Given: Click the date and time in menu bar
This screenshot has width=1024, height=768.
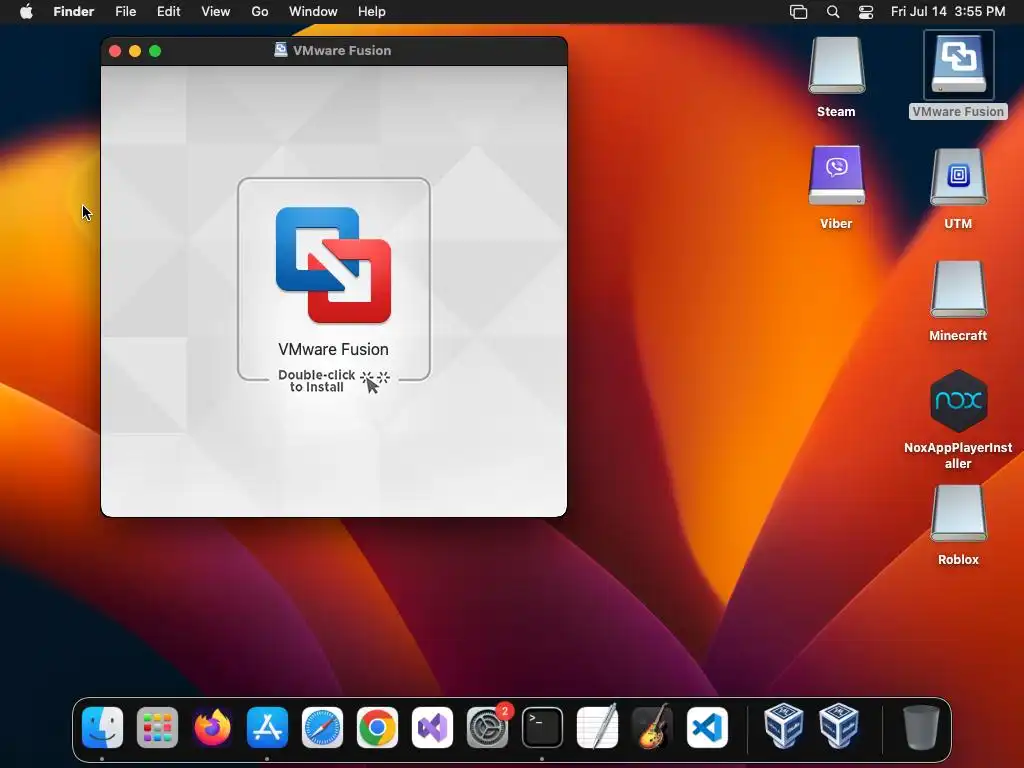Looking at the screenshot, I should (x=948, y=12).
